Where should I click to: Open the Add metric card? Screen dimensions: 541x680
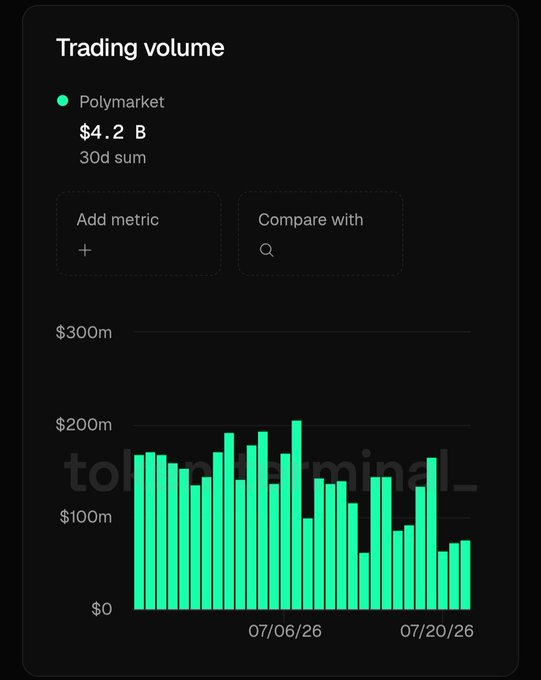[x=139, y=233]
